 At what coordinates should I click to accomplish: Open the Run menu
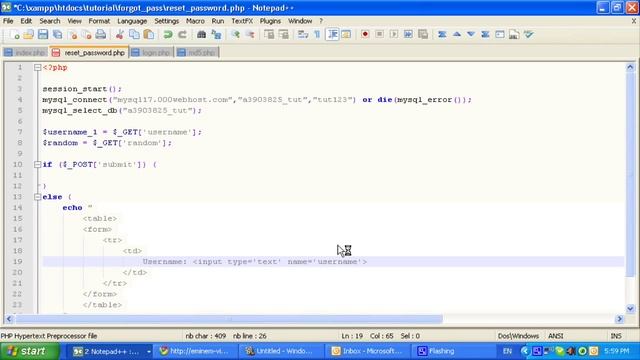click(218, 21)
